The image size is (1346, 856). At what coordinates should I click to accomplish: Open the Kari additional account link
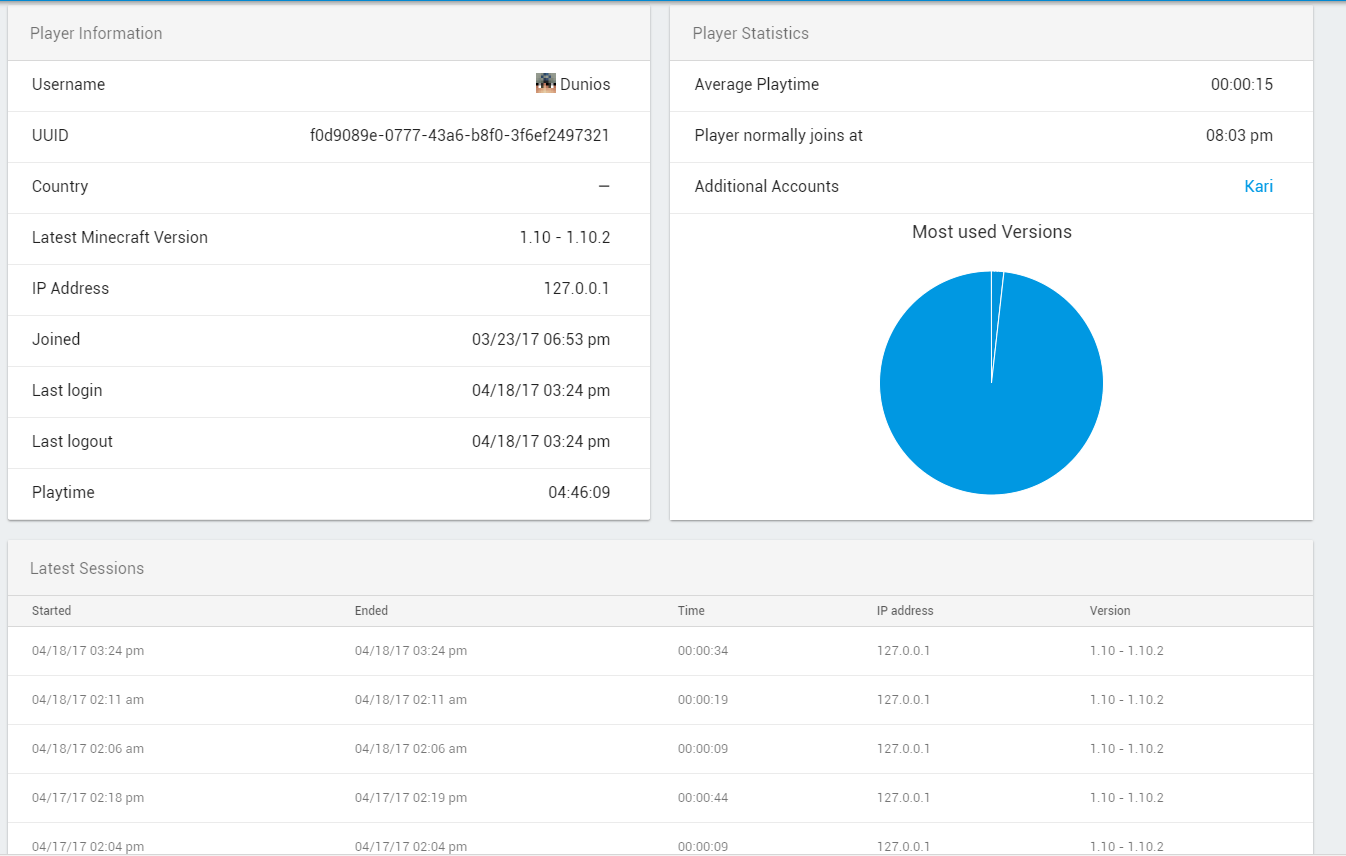(1258, 186)
